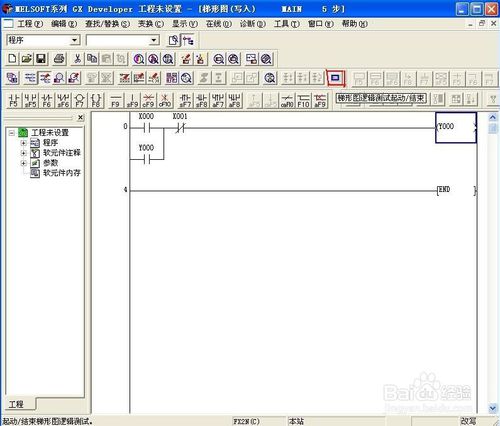Collapse the 工程未设置 root node
The image size is (500, 426).
[x=12, y=133]
